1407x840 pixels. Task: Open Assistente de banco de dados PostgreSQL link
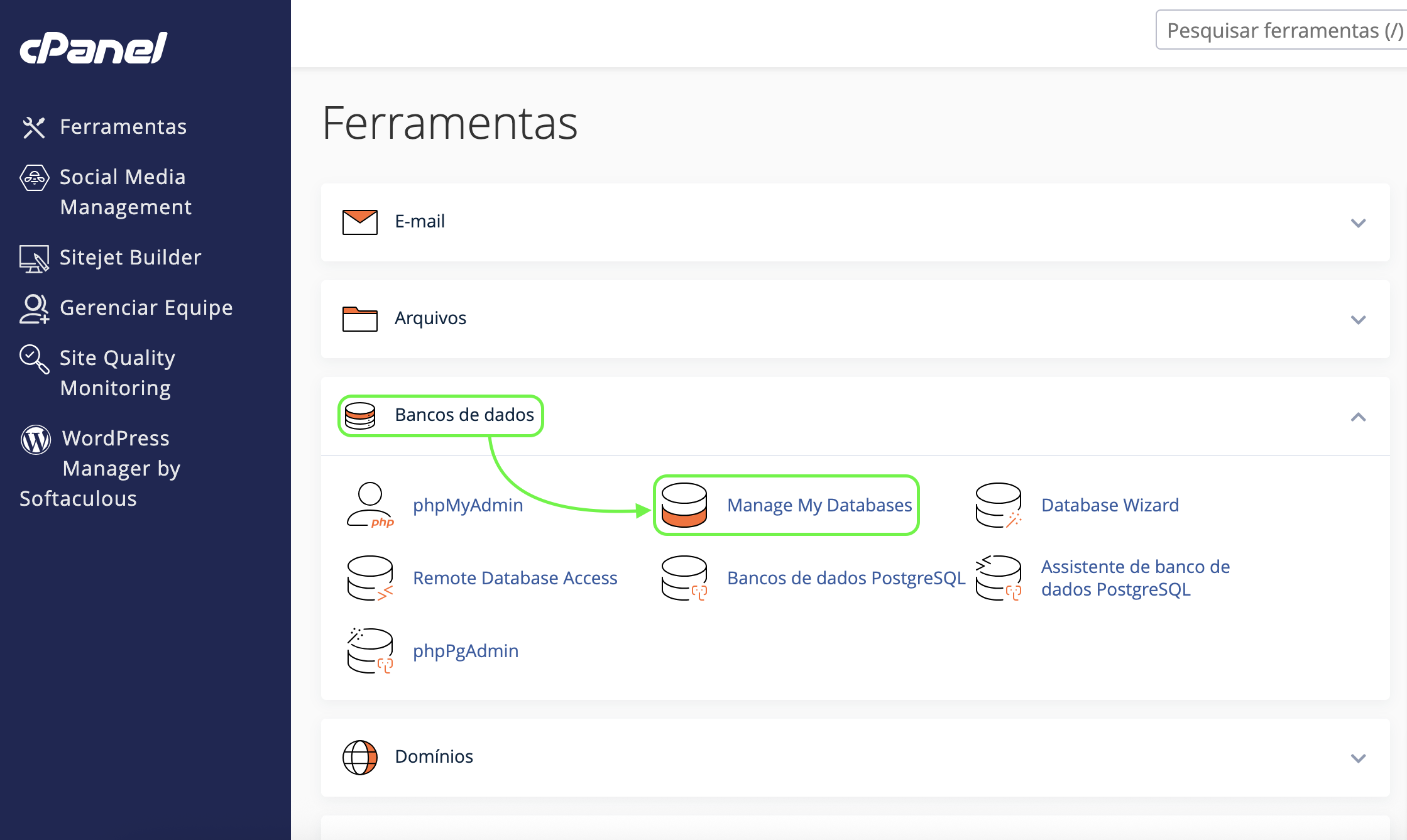(x=1135, y=578)
